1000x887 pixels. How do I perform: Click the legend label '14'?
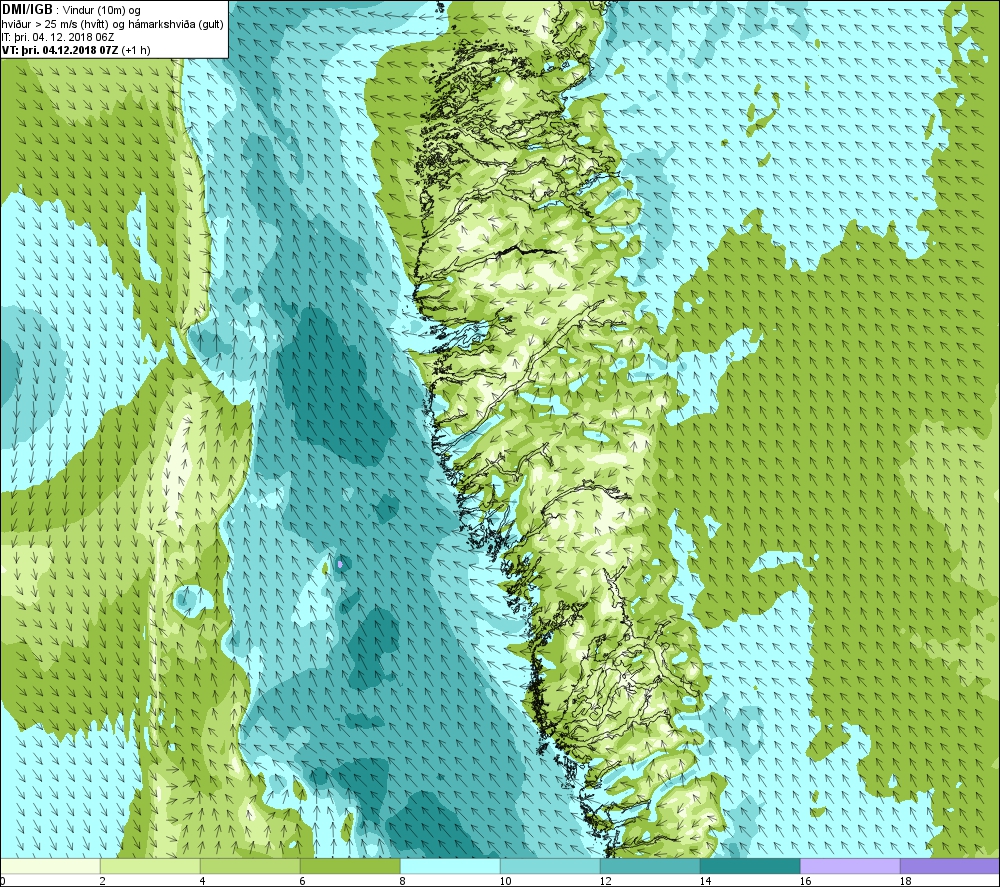click(x=705, y=881)
